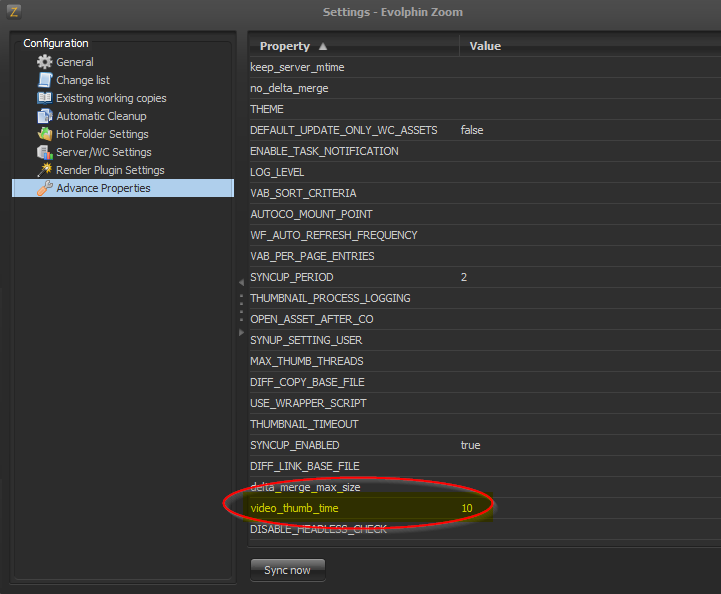Select keep_server_mtime property

297,67
